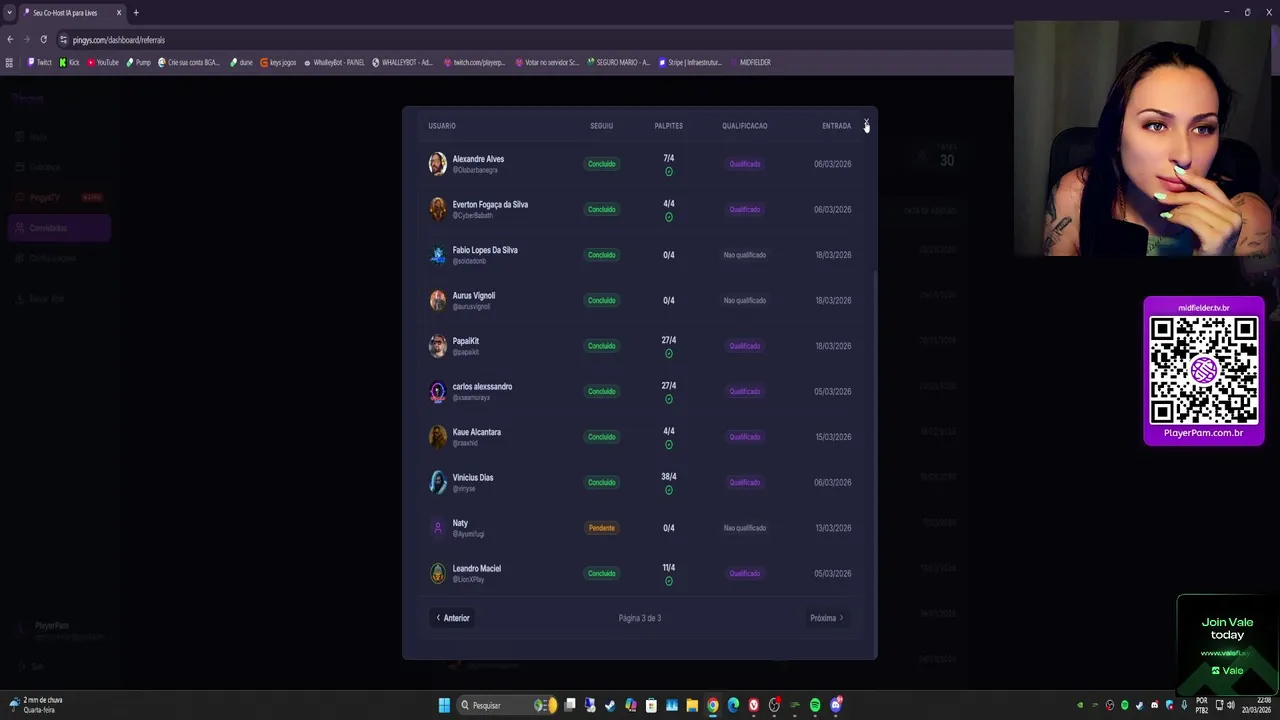This screenshot has height=720, width=1280.
Task: Open Stripe bookmark
Action: tap(690, 62)
